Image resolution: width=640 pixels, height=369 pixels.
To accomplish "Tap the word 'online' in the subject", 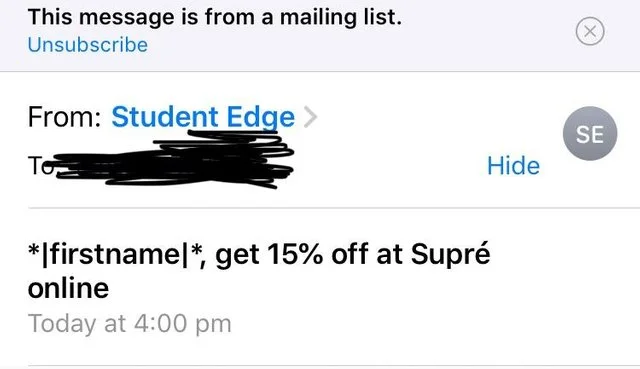I will point(69,289).
